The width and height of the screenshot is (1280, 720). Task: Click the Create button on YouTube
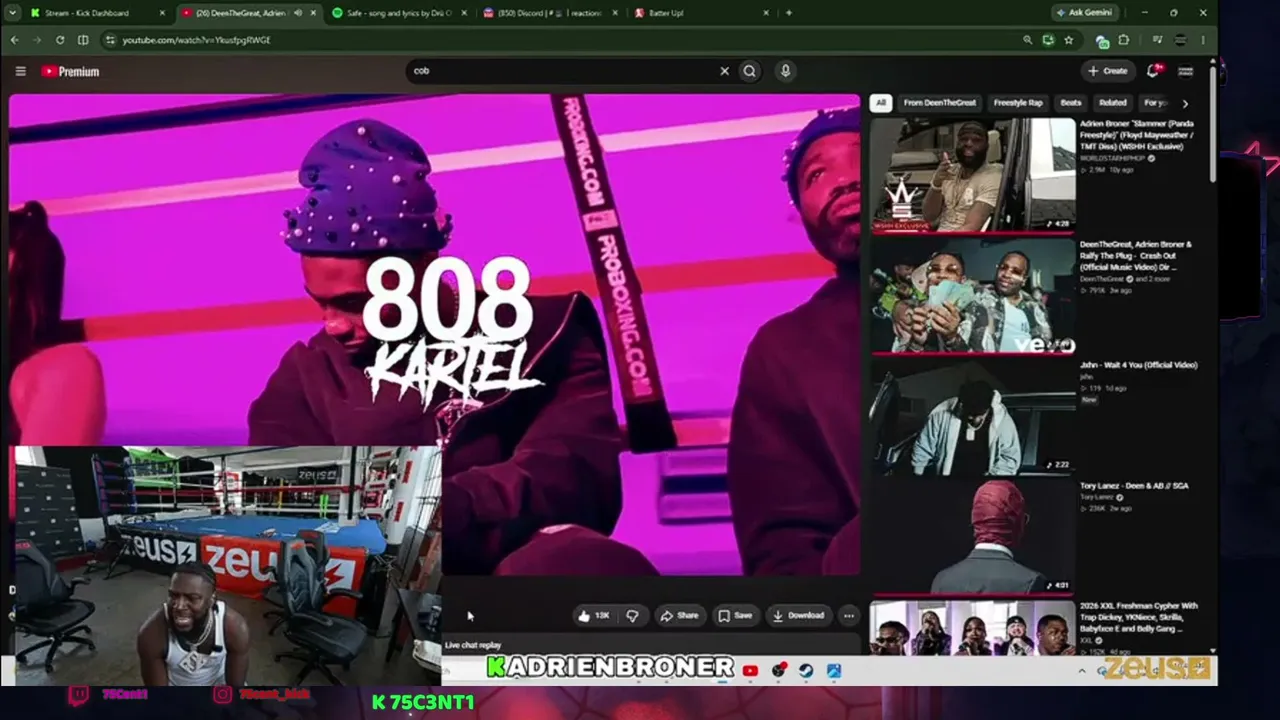(1108, 71)
